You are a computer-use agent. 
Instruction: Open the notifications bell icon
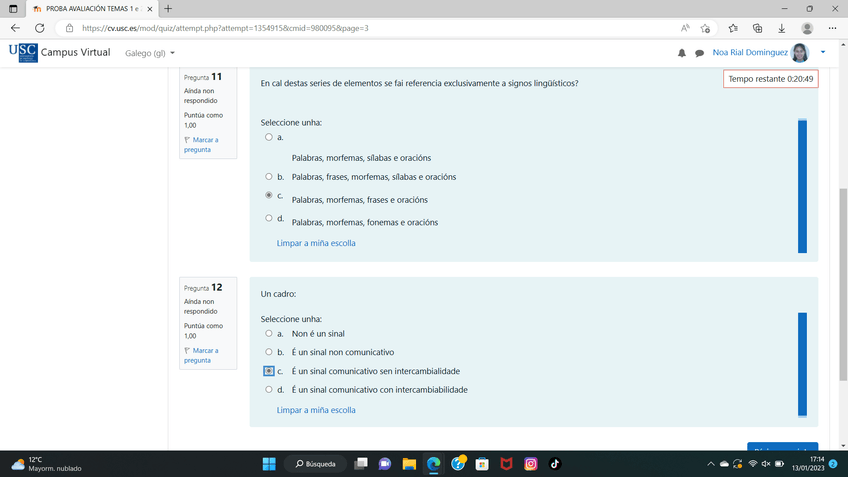(x=681, y=53)
